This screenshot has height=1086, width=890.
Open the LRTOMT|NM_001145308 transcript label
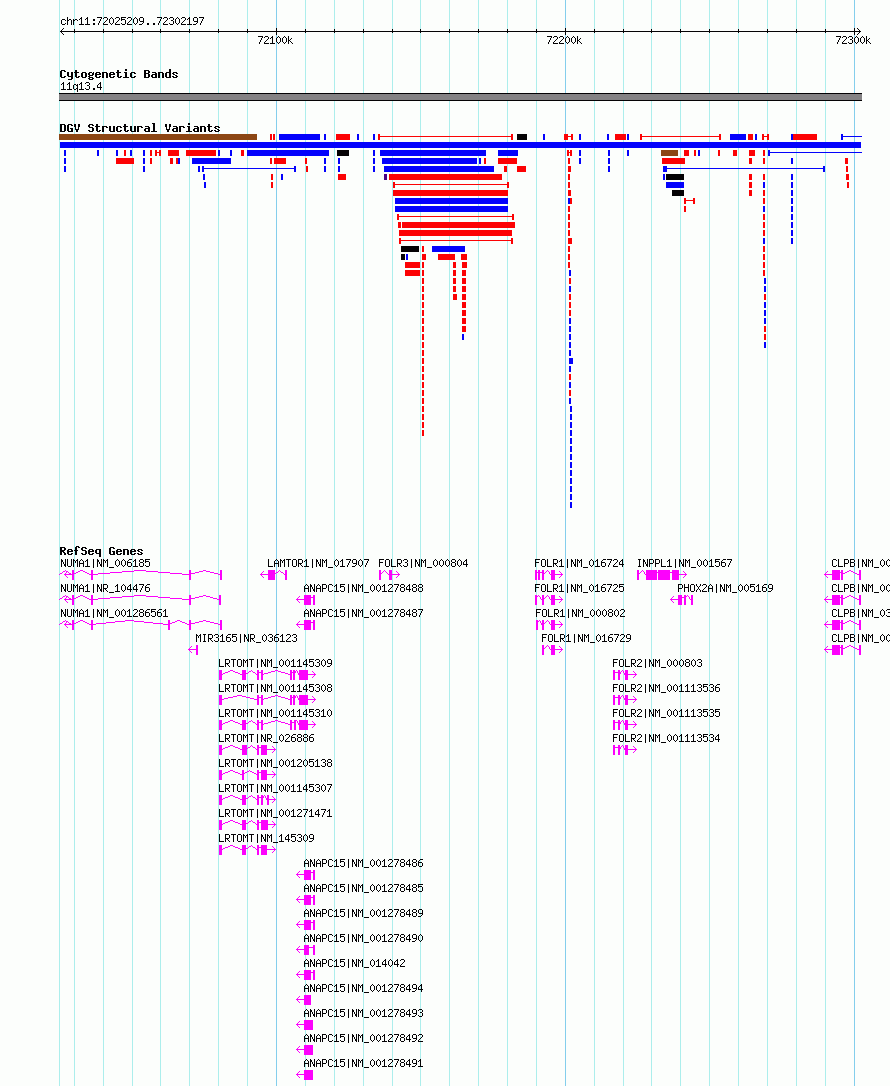tap(276, 688)
